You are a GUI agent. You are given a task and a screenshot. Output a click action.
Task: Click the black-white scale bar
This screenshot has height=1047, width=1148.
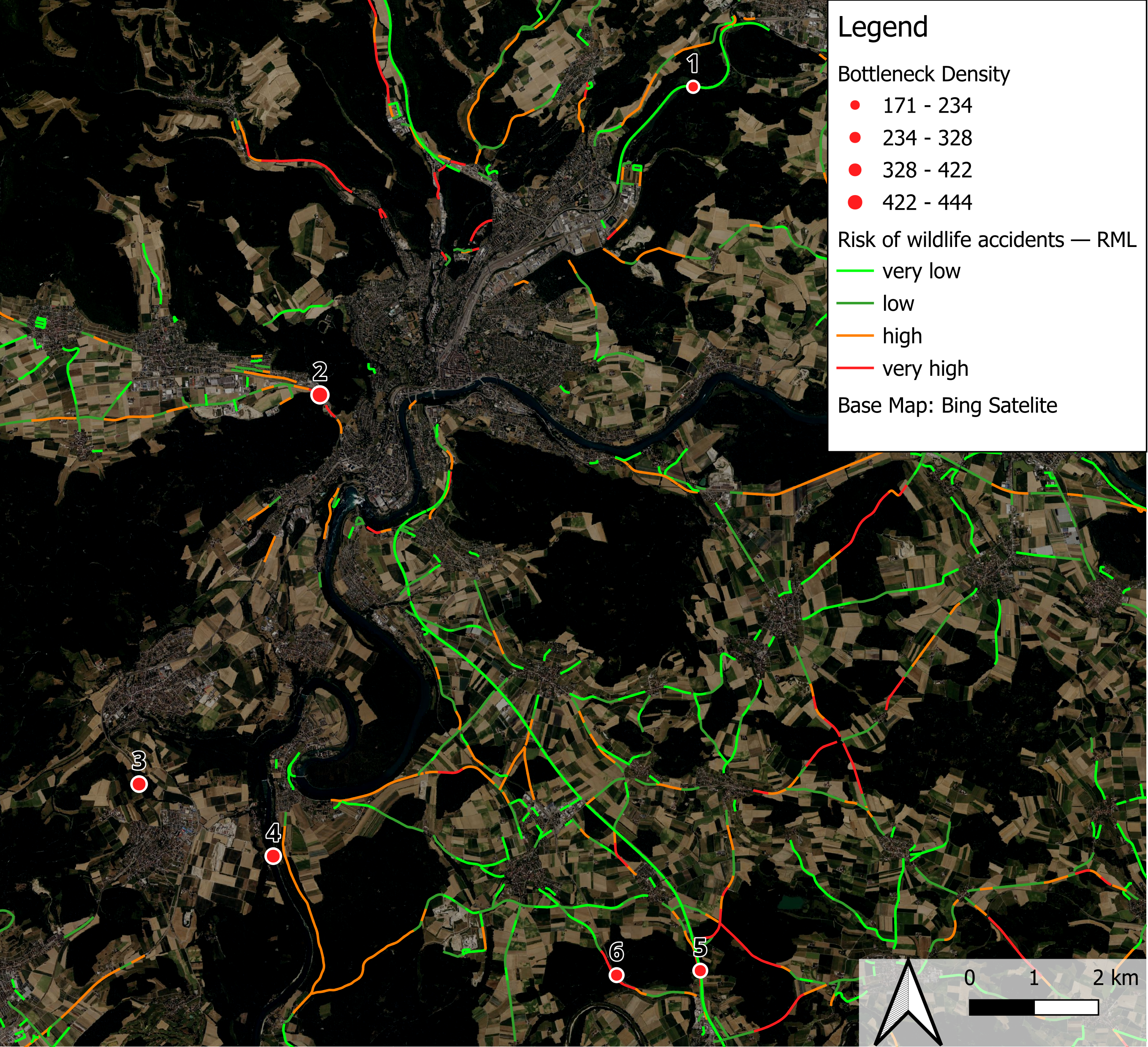[1033, 1007]
